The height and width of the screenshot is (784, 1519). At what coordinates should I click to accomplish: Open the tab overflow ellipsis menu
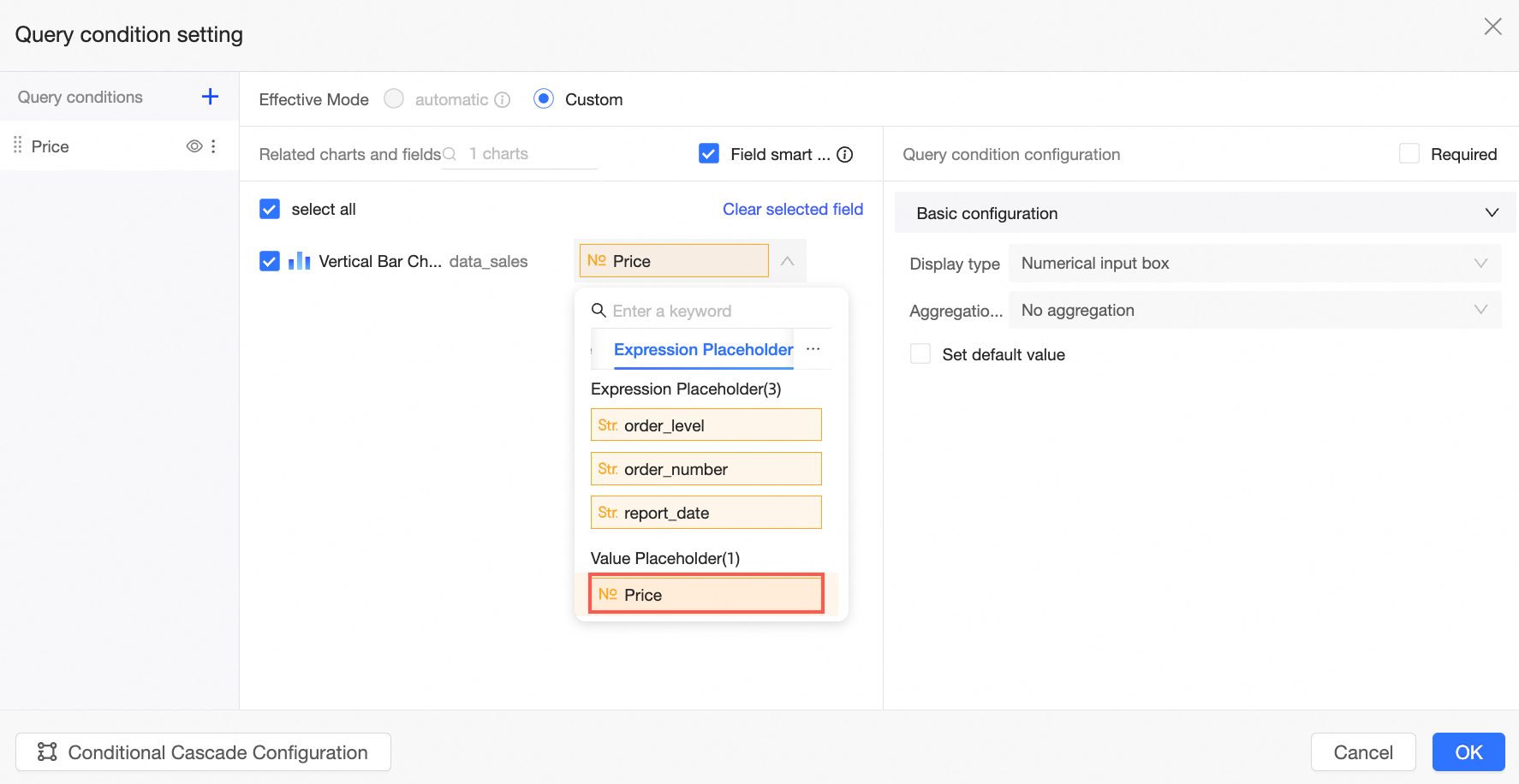[813, 349]
